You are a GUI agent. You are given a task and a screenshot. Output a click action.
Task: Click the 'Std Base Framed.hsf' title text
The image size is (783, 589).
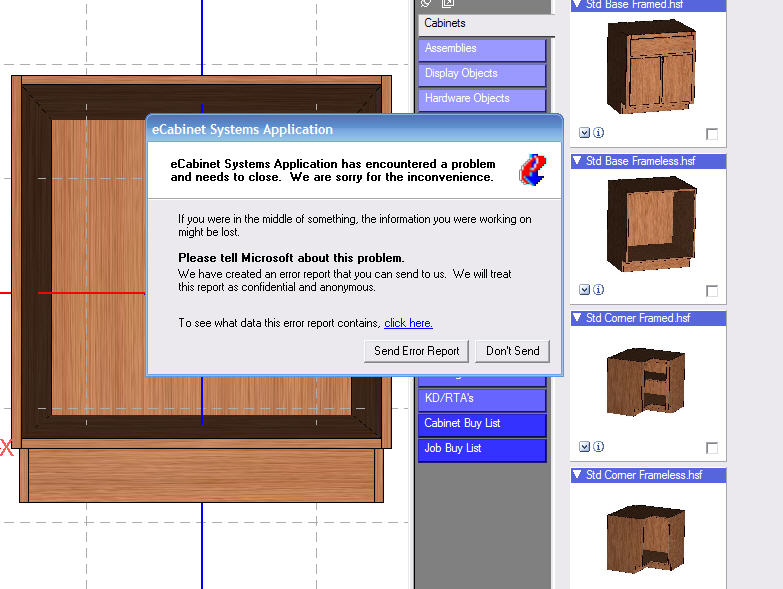pos(634,4)
